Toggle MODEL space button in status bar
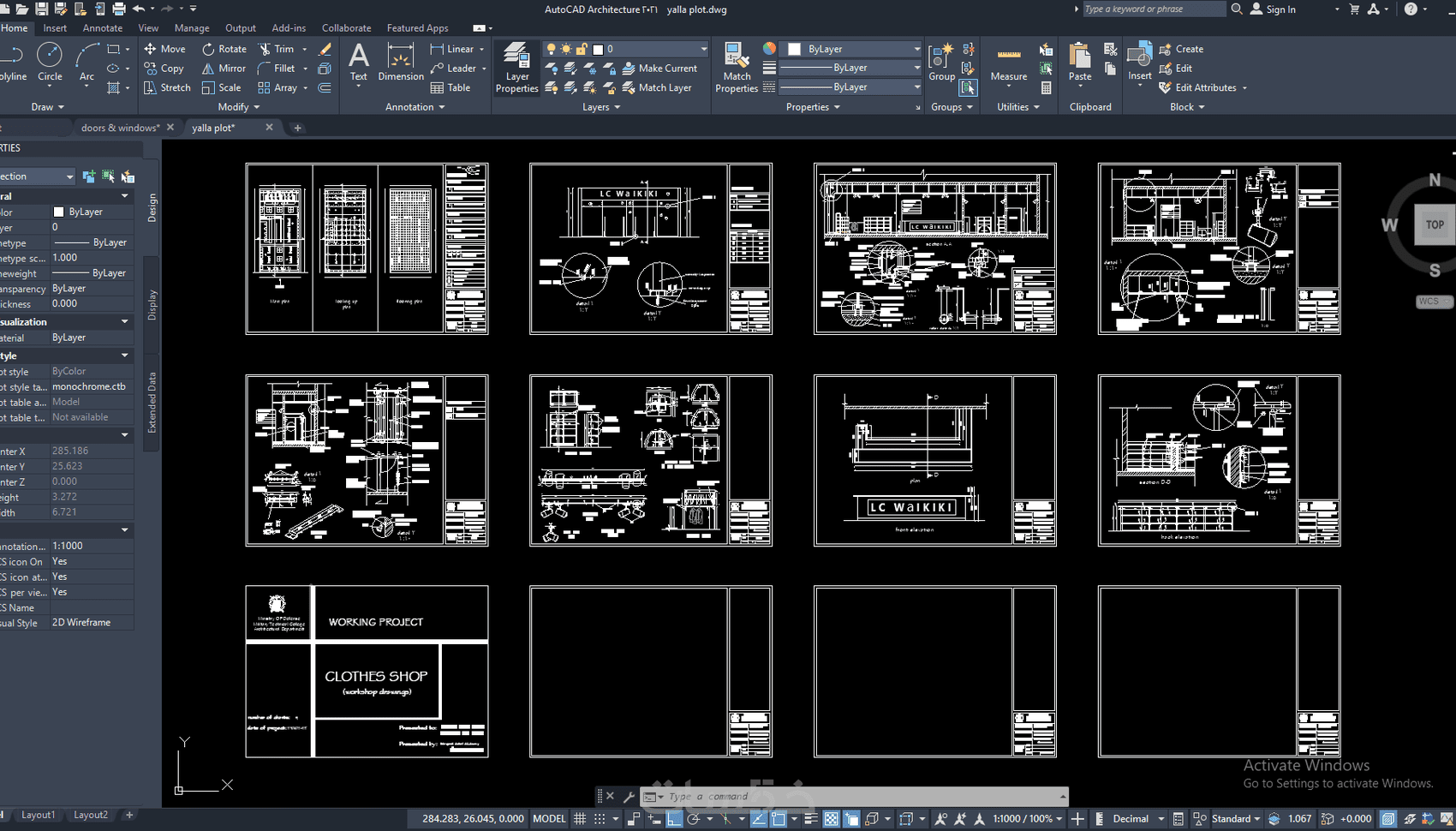The image size is (1456, 831). [x=549, y=819]
